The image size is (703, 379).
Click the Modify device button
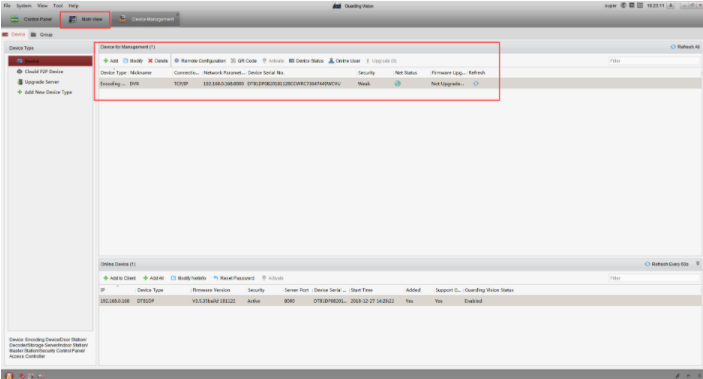coord(133,61)
